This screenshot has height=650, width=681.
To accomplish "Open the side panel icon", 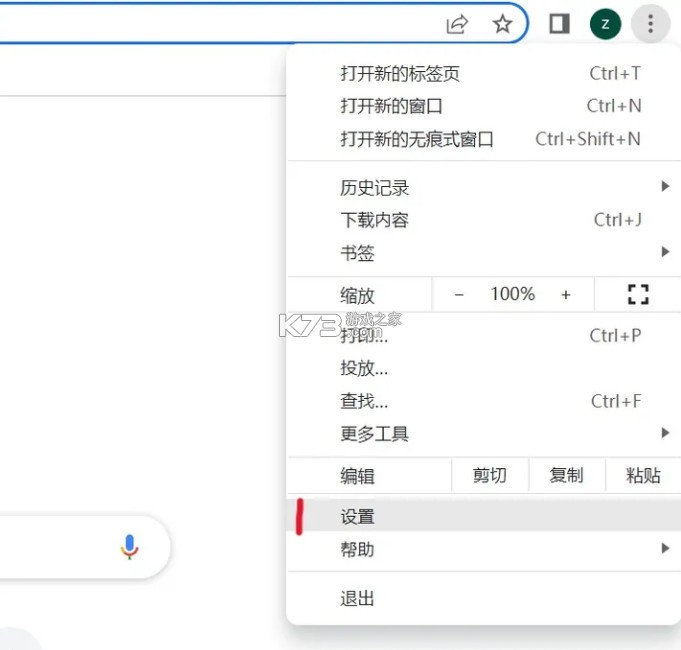I will pyautogui.click(x=560, y=24).
